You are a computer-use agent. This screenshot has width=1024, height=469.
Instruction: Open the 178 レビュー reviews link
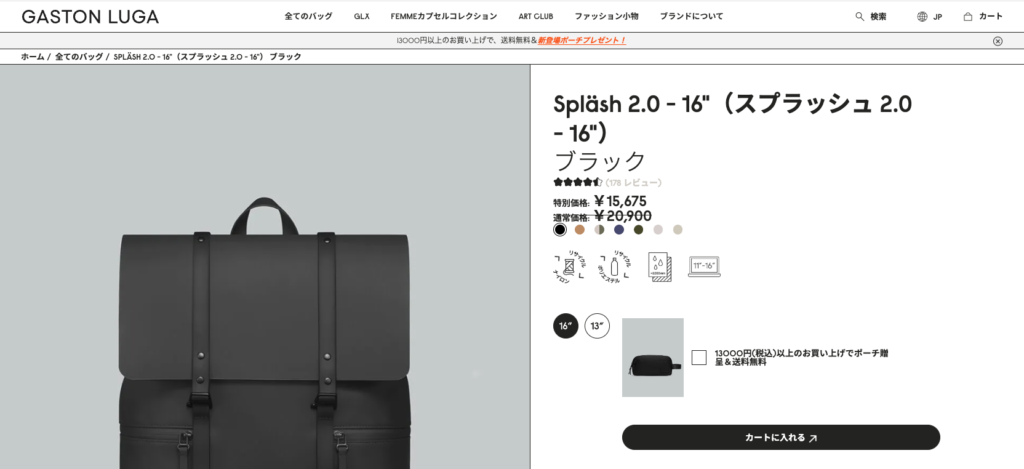[x=633, y=183]
